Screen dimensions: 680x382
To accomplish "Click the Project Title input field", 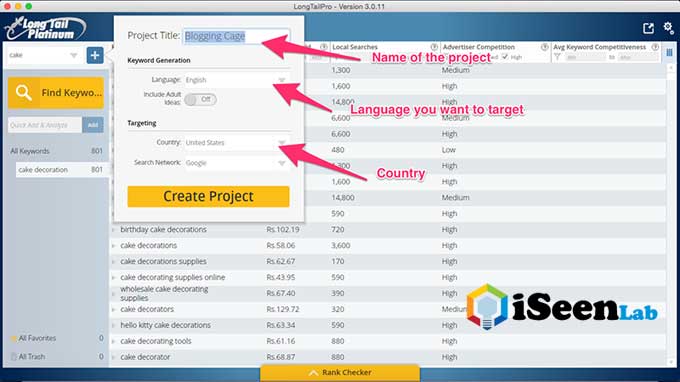I will coord(236,36).
